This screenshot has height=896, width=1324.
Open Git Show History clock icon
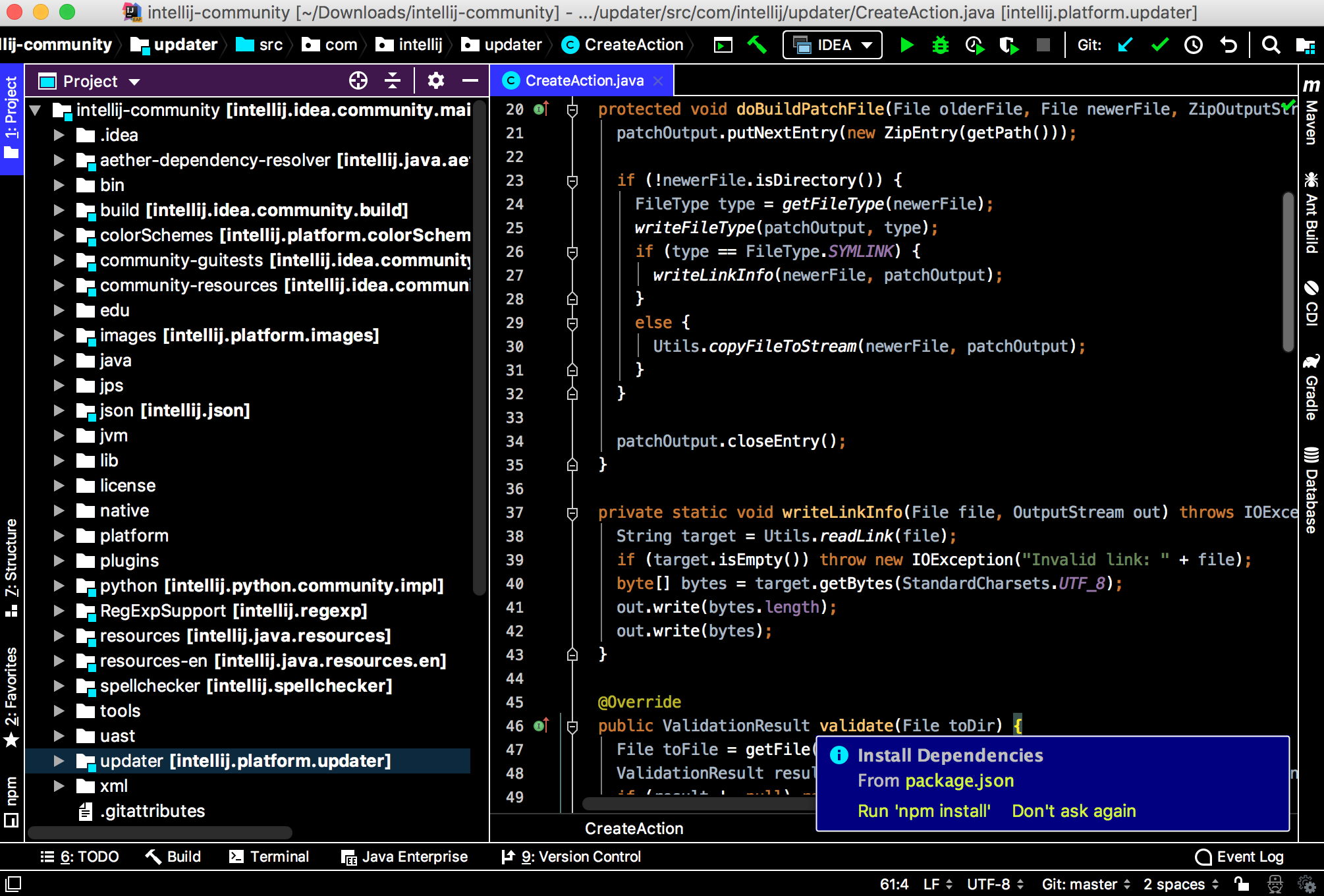click(x=1194, y=45)
